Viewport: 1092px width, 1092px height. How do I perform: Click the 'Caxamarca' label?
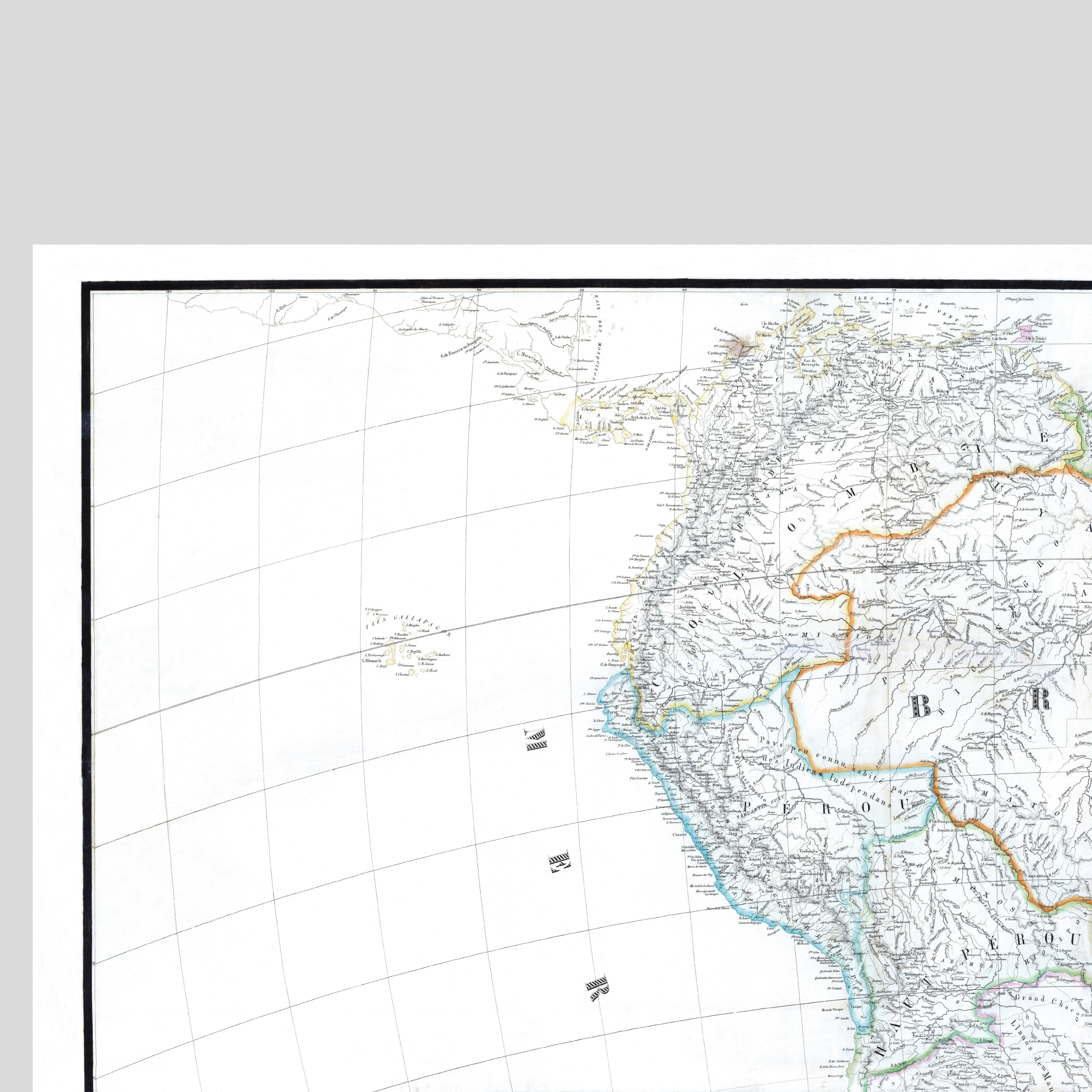coord(667,743)
